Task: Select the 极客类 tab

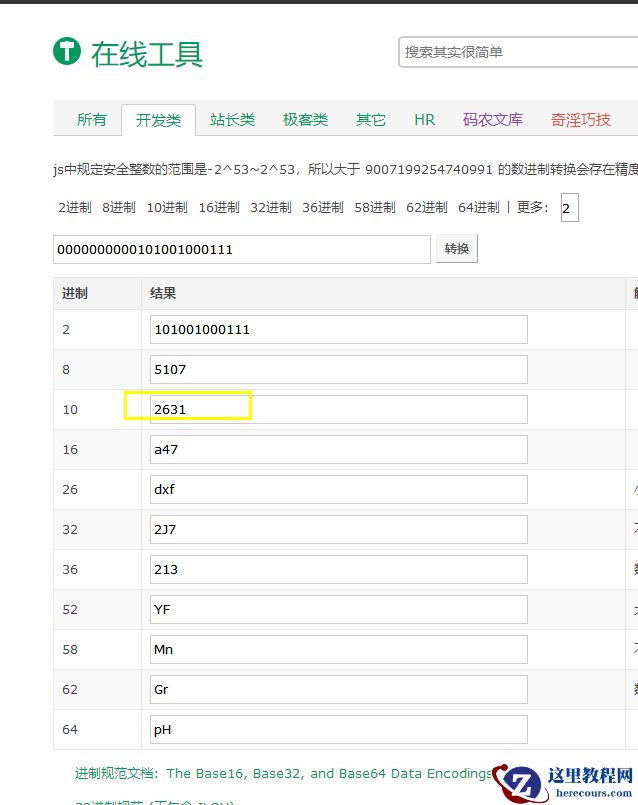Action: click(305, 120)
